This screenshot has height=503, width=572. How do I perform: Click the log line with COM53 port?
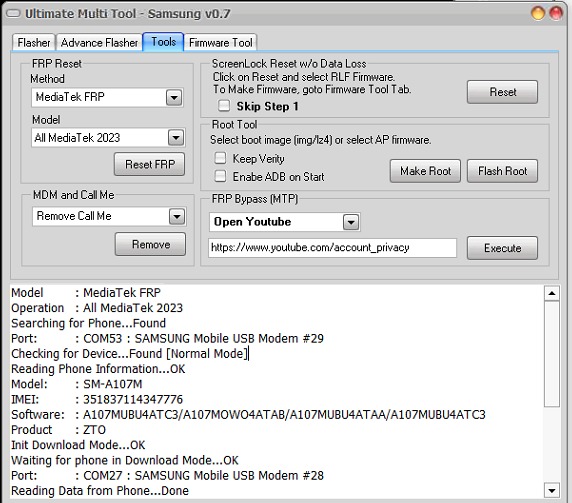click(x=167, y=338)
